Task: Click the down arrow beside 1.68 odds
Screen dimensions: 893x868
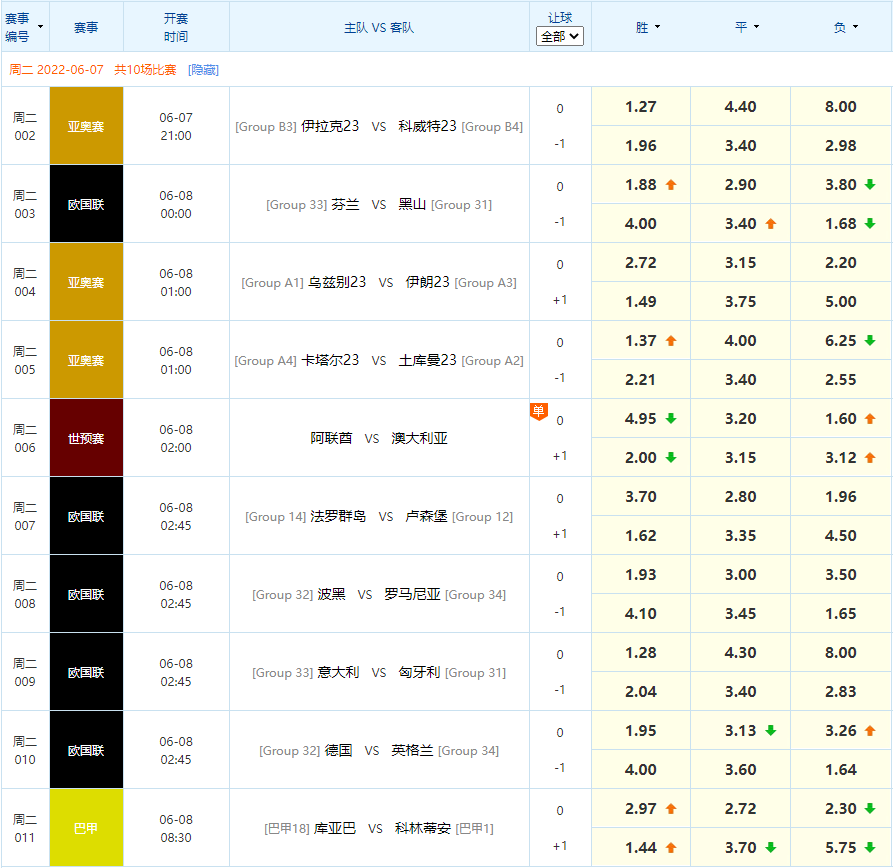Action: tap(870, 224)
